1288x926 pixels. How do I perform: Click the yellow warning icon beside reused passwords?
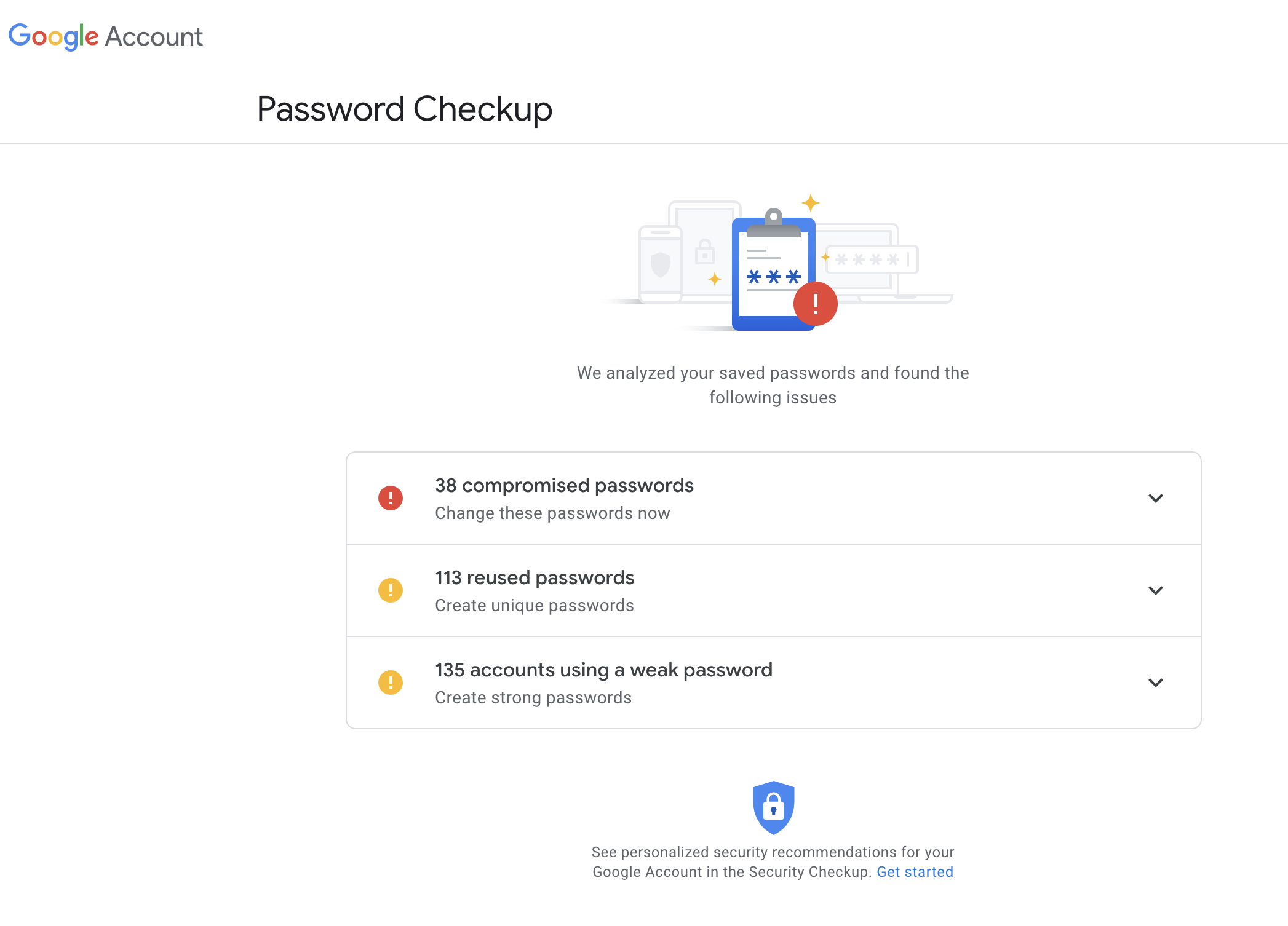click(x=391, y=590)
